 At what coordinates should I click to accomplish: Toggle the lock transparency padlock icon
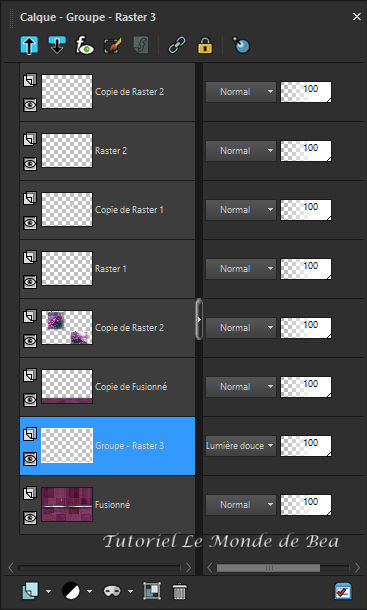pos(205,45)
